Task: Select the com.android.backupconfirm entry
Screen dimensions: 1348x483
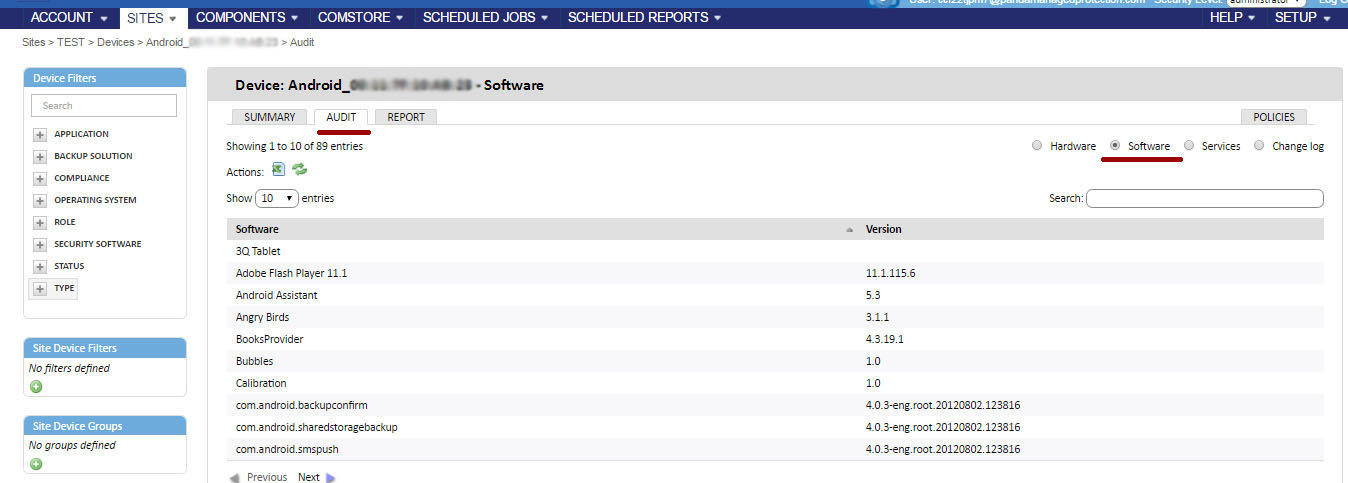Action: pyautogui.click(x=302, y=405)
